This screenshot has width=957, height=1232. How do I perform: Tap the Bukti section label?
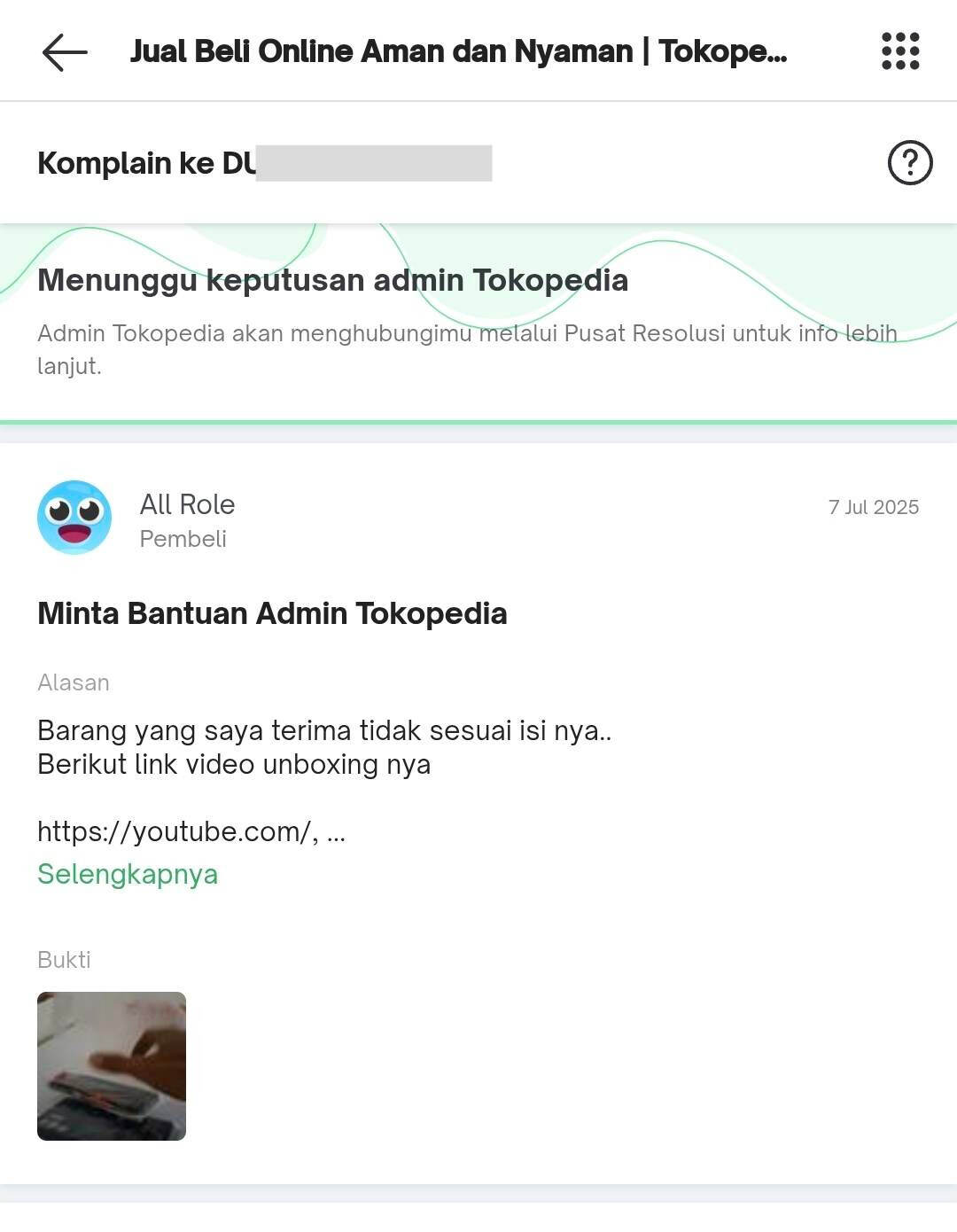coord(64,960)
